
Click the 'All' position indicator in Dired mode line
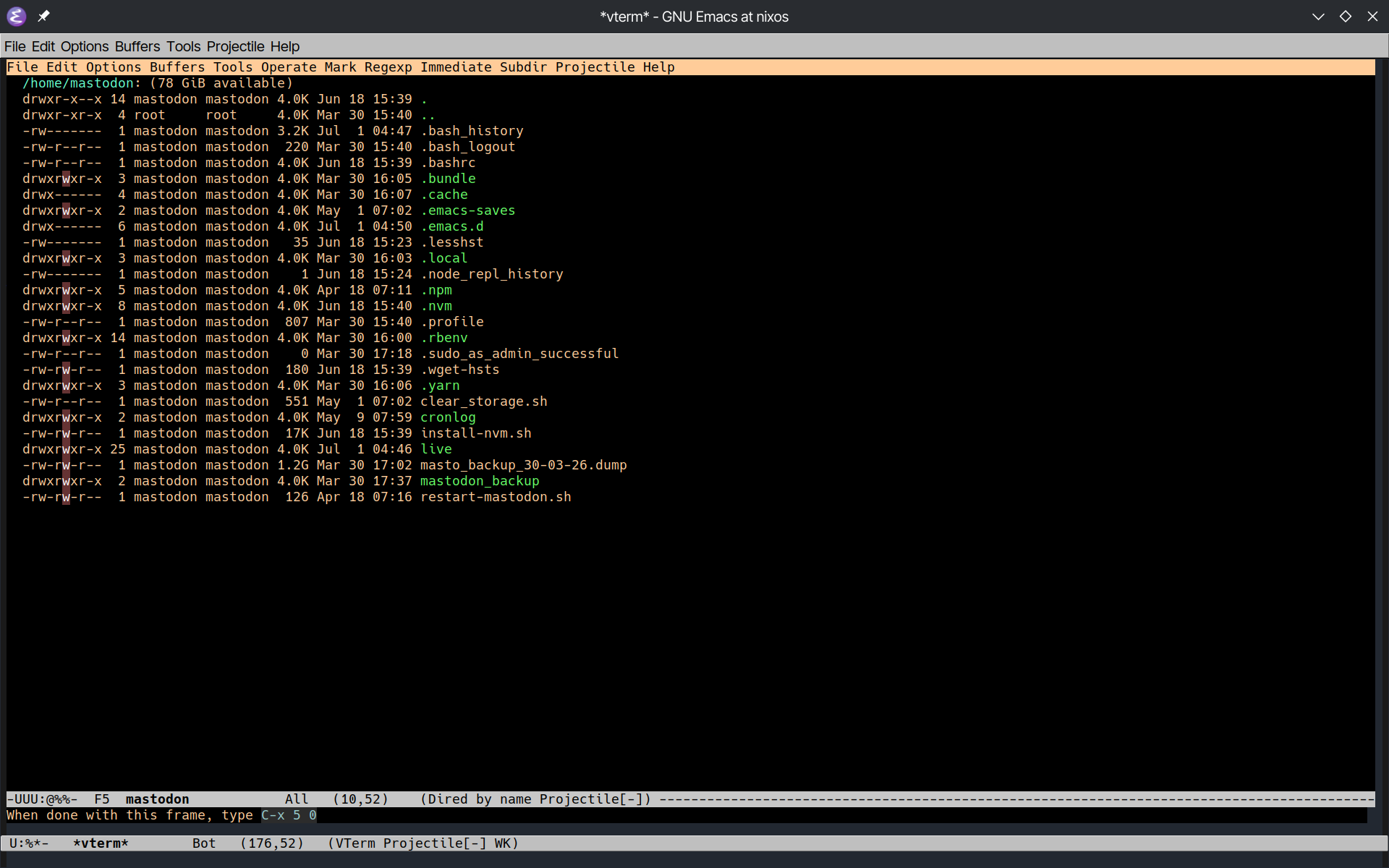tap(297, 799)
